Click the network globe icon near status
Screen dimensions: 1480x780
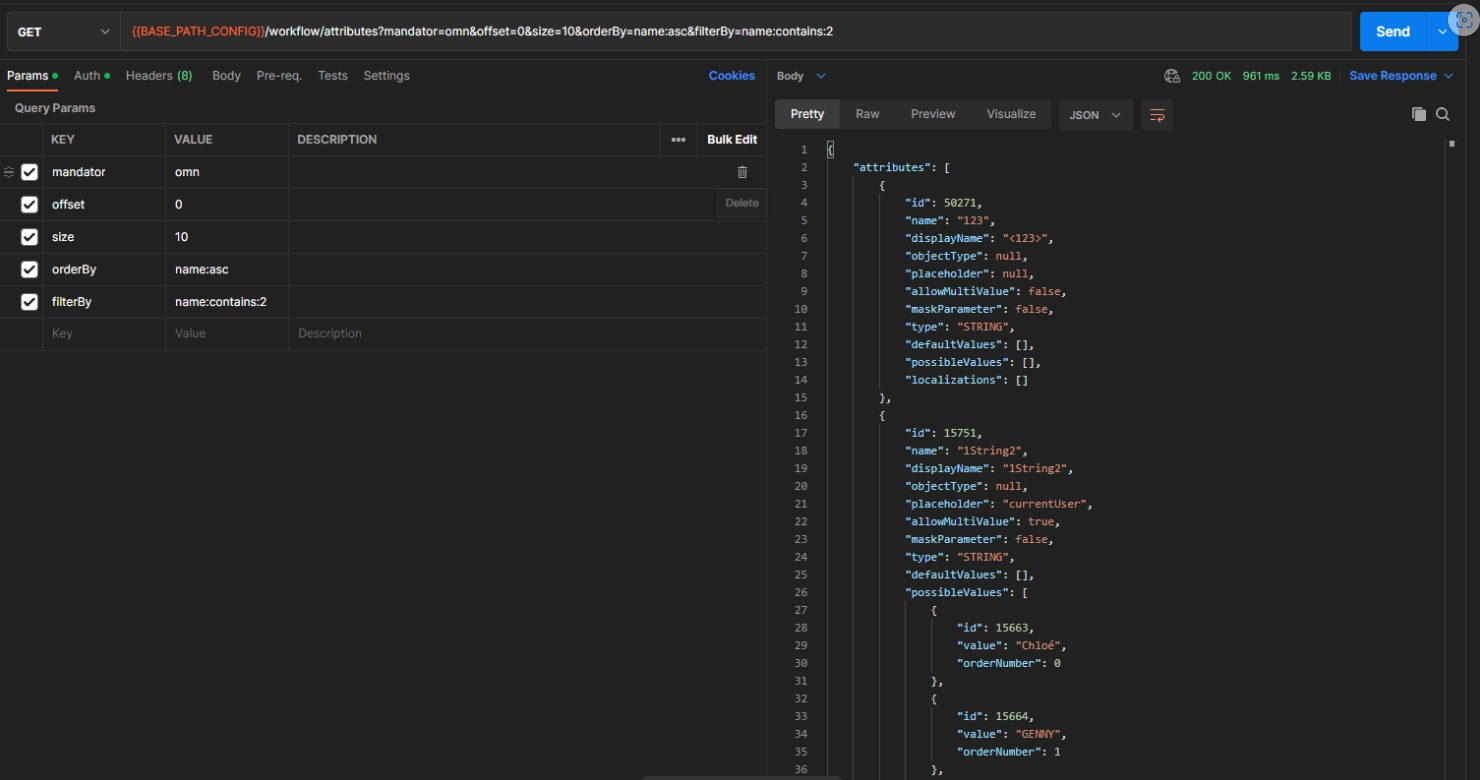click(x=1172, y=76)
